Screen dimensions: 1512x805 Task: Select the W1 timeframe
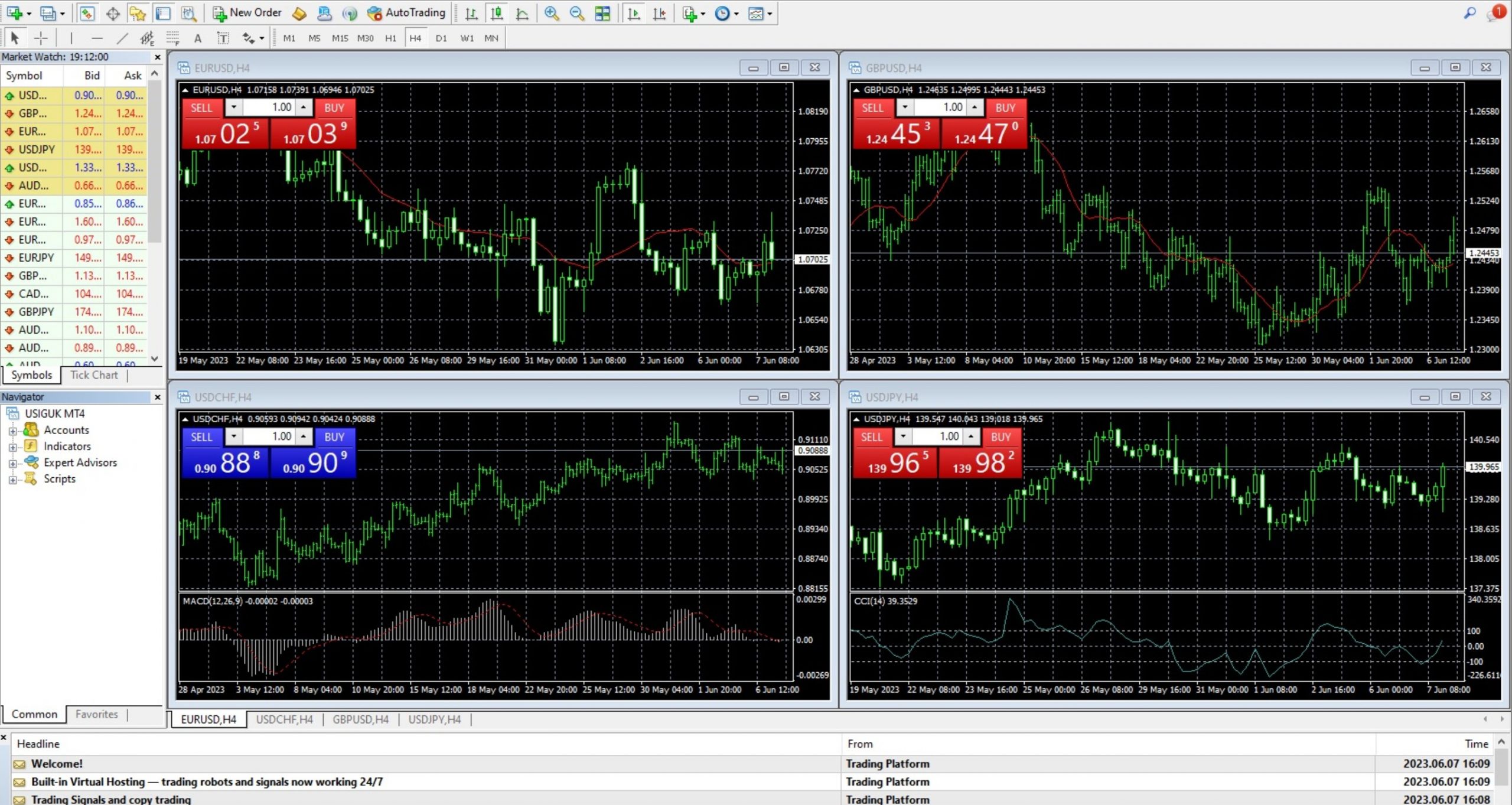tap(467, 38)
